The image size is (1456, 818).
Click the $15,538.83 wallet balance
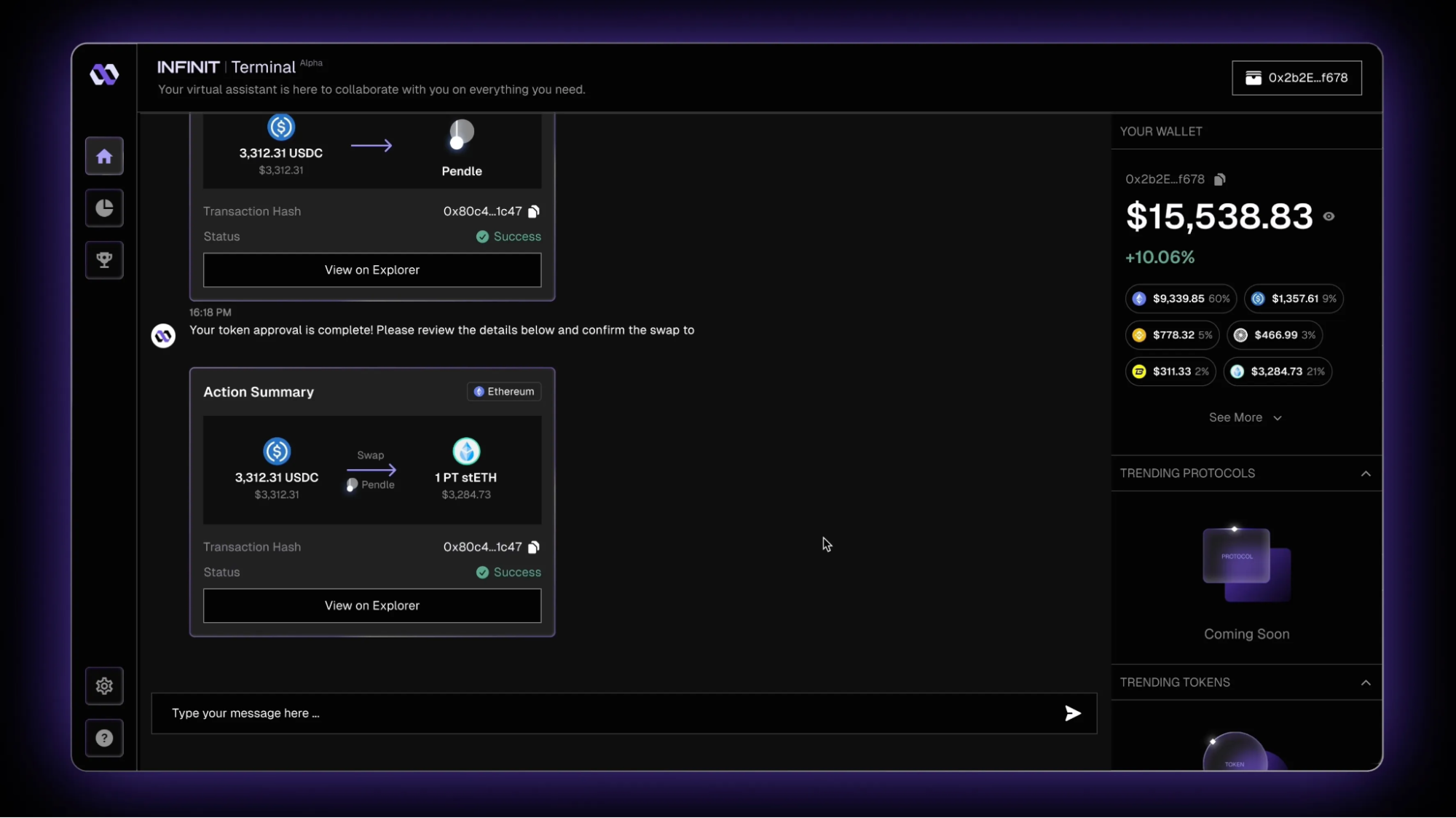(x=1219, y=216)
